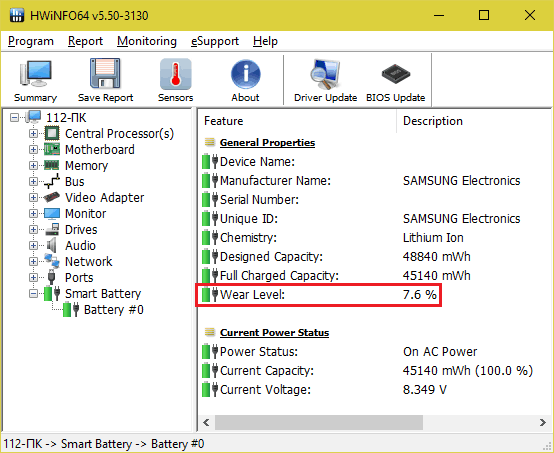554x453 pixels.
Task: Launch Driver Update tool
Action: [x=325, y=74]
